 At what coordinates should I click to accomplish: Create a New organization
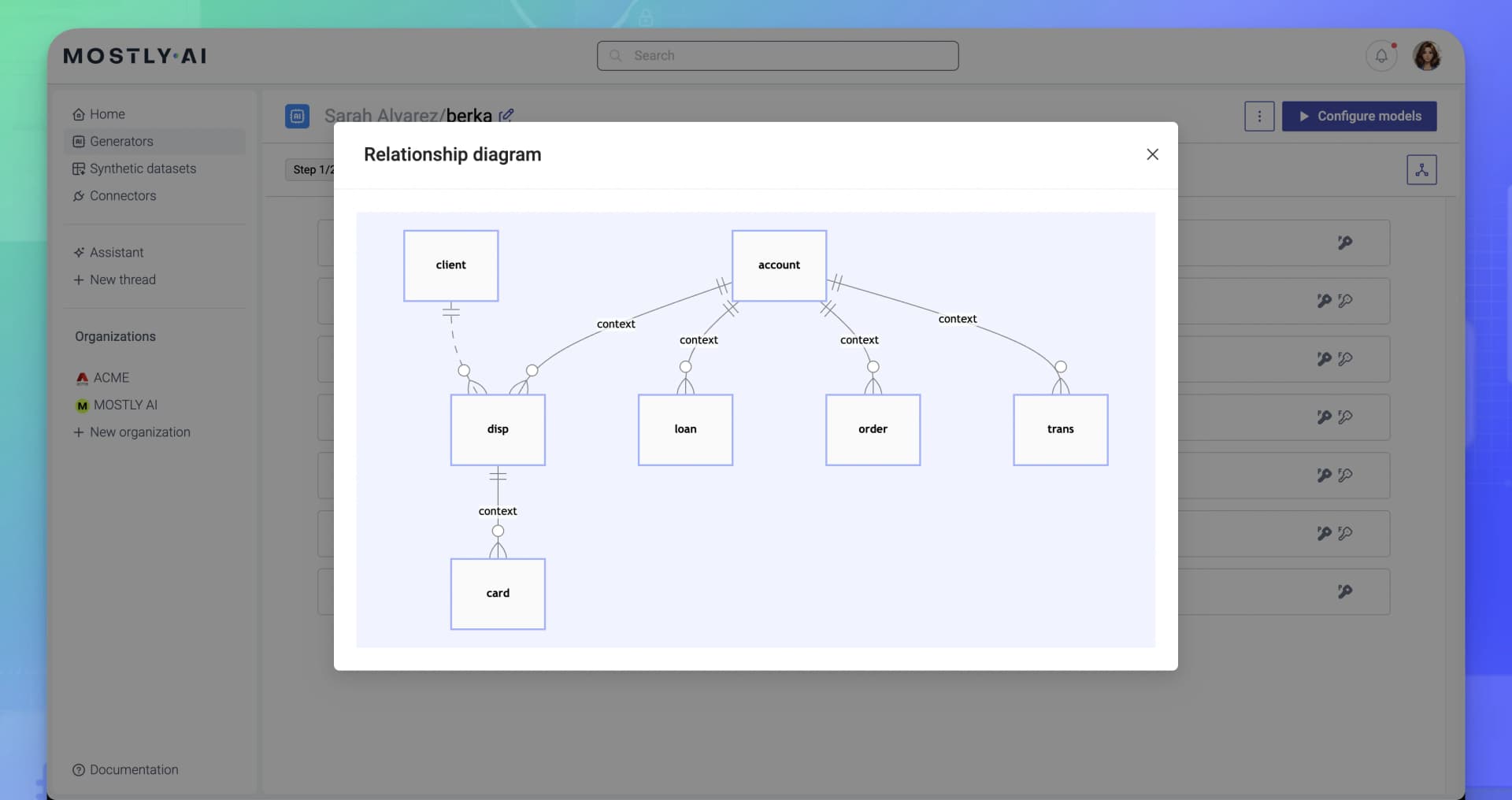pyautogui.click(x=139, y=432)
